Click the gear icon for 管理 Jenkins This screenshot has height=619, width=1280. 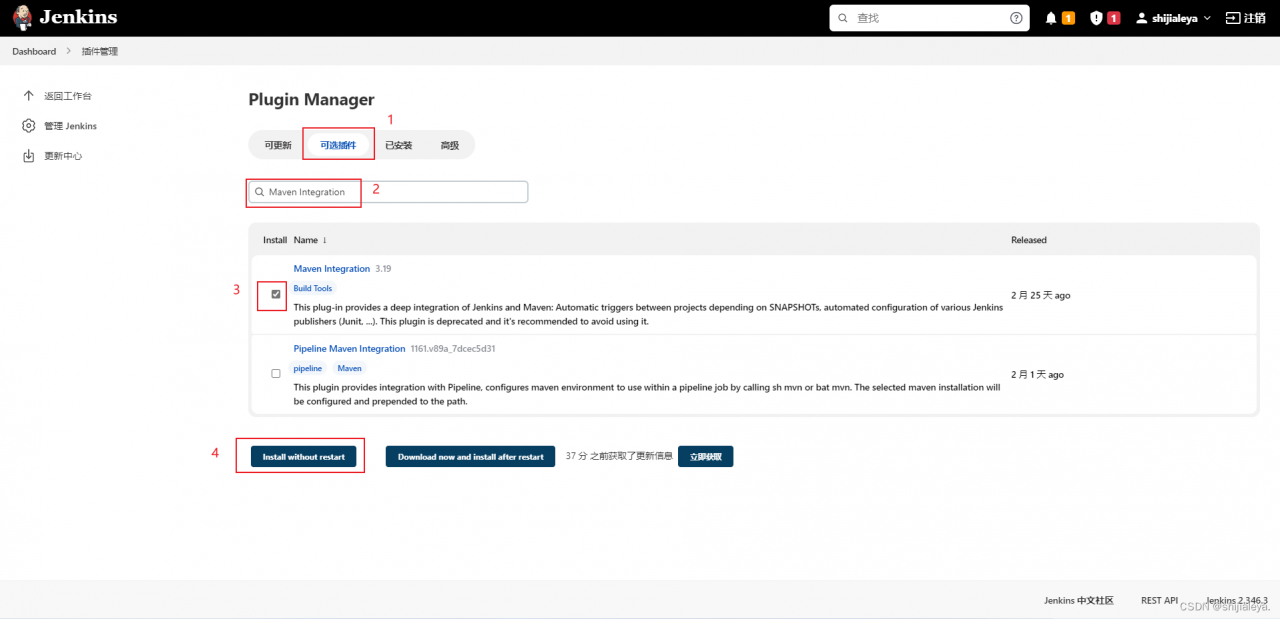click(29, 126)
